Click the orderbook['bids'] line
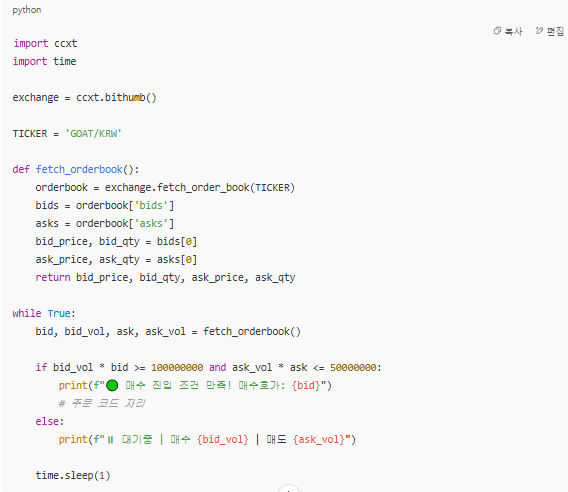This screenshot has width=568, height=492. [105, 205]
